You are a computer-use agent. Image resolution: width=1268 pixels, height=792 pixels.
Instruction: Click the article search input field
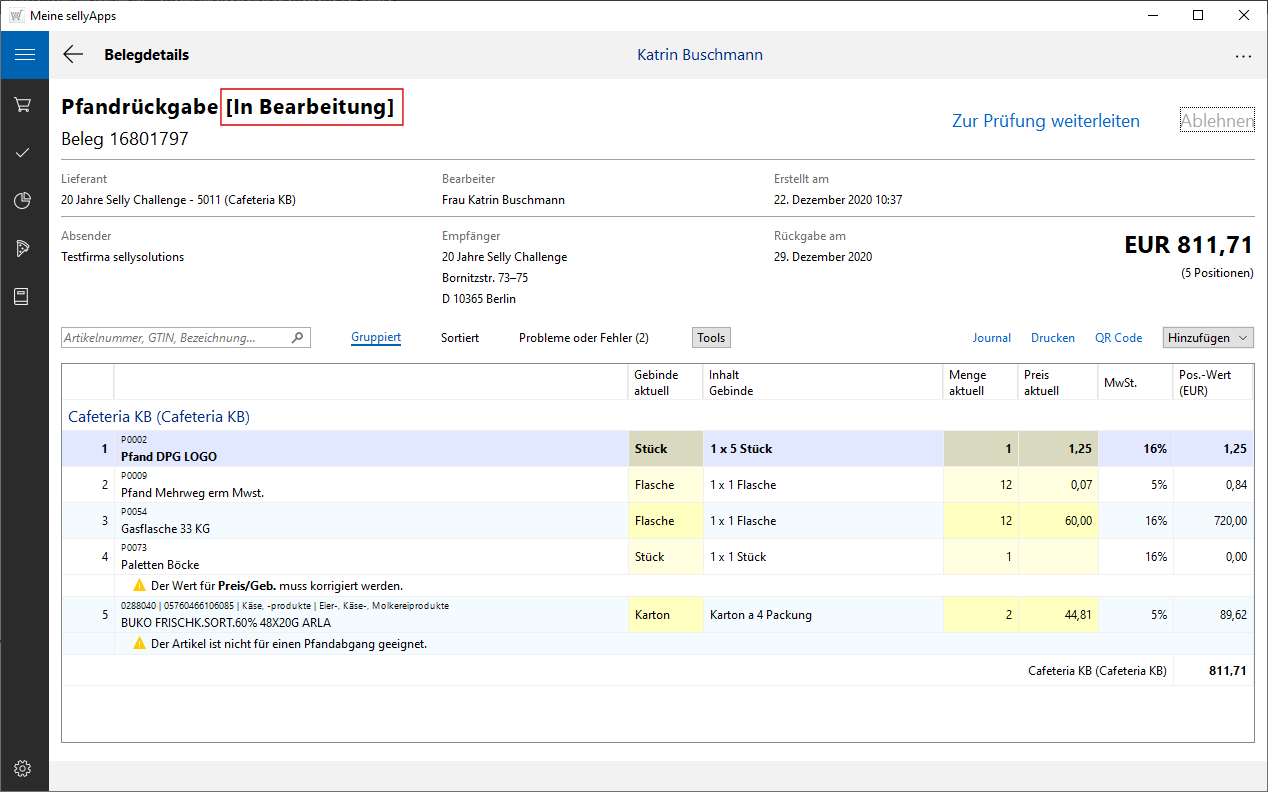coord(175,338)
